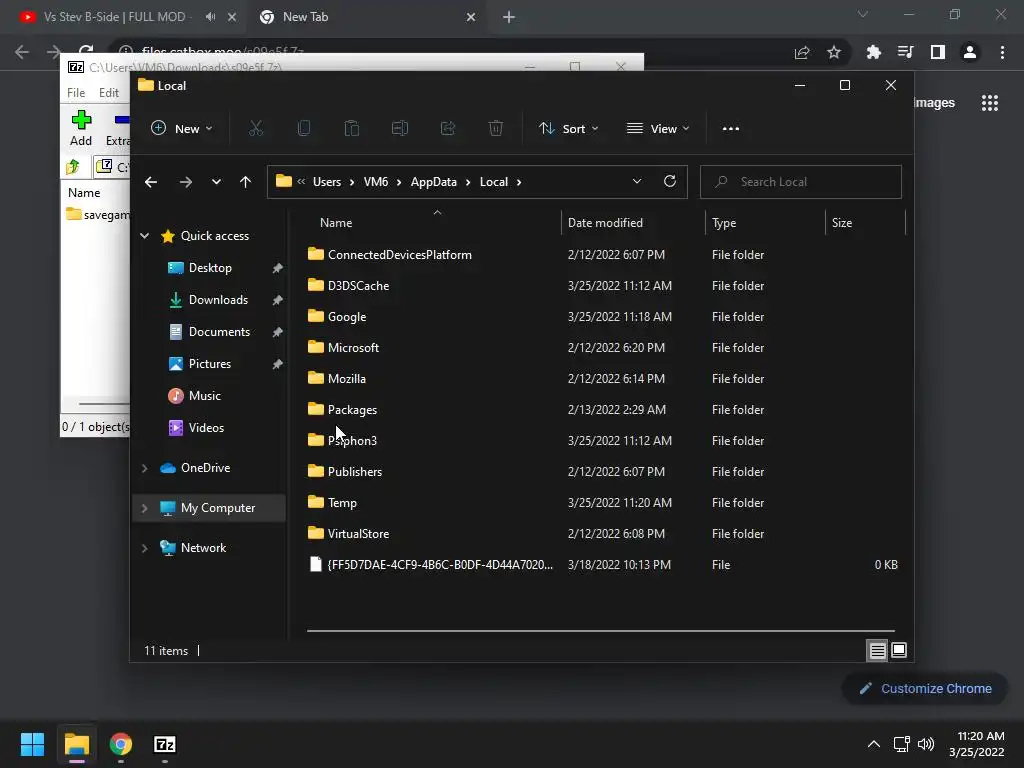Open Chrome extensions puzzle icon
This screenshot has height=768, width=1024.
point(873,52)
